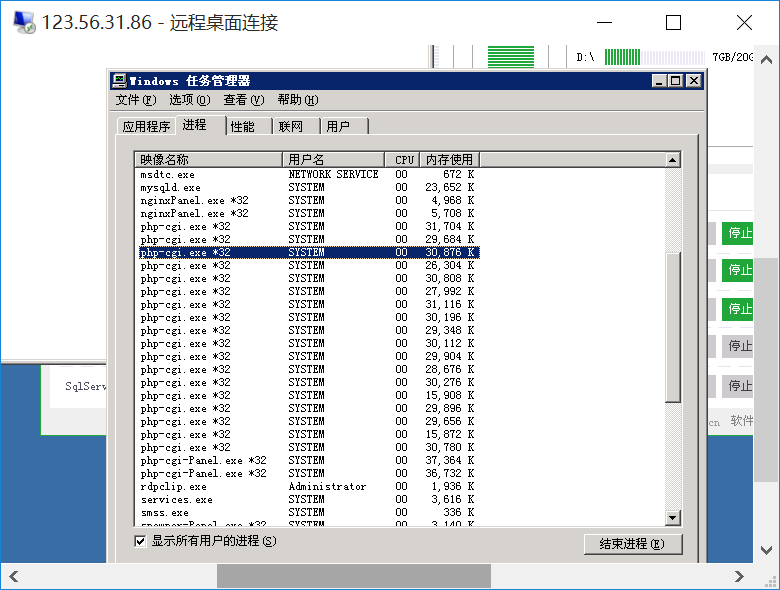Select the smss.exe process row
The image size is (780, 590).
[307, 512]
